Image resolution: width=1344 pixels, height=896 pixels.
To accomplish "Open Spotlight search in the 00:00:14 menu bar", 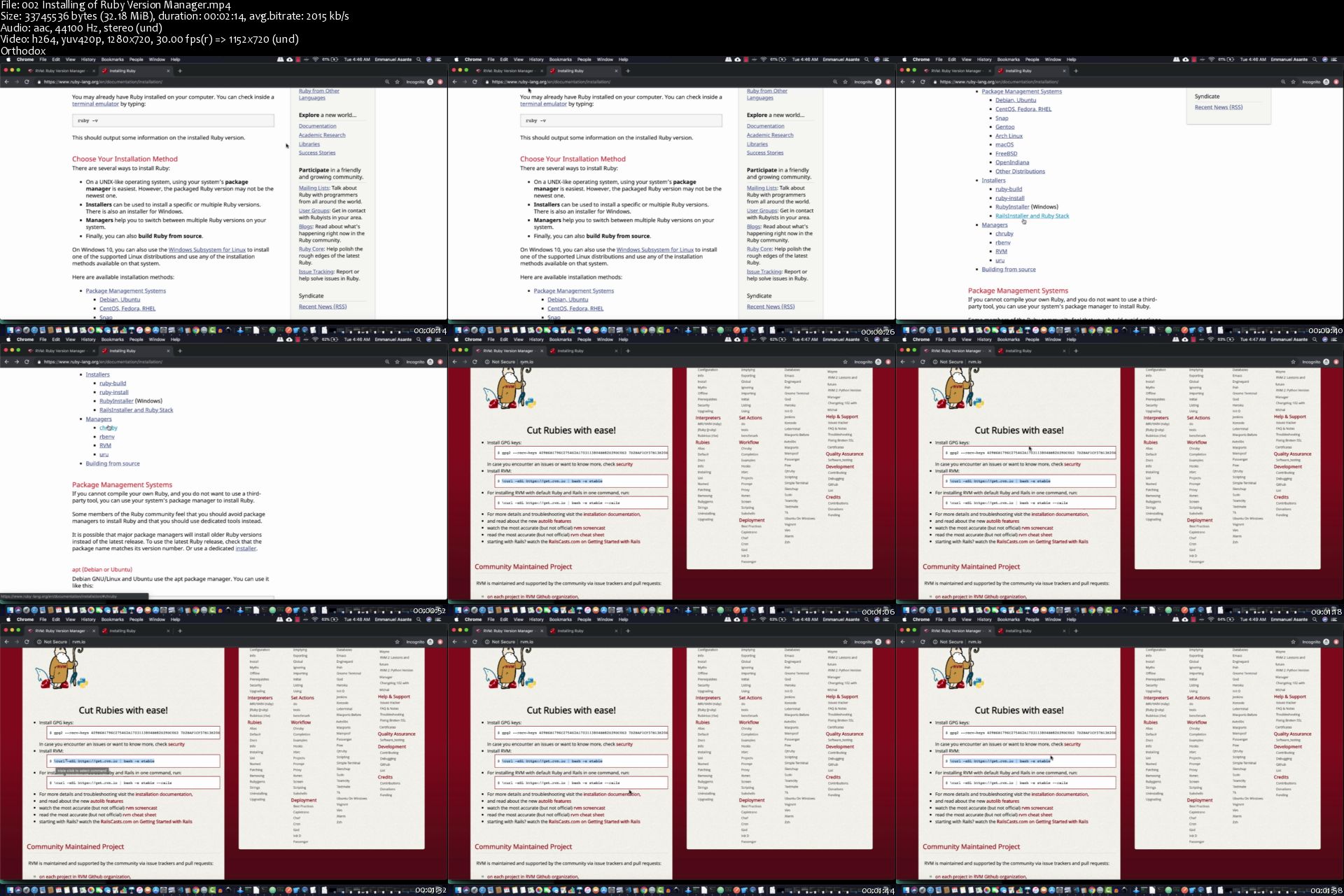I will click(x=419, y=59).
